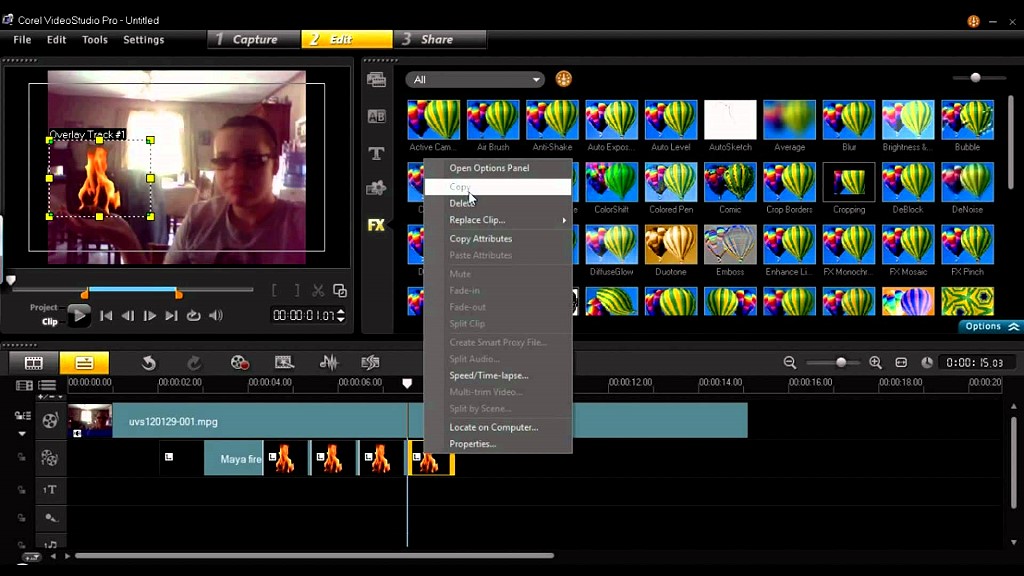Toggle ripple editing lock on title track
Screen dimensions: 1024x576
pyautogui.click(x=21, y=490)
